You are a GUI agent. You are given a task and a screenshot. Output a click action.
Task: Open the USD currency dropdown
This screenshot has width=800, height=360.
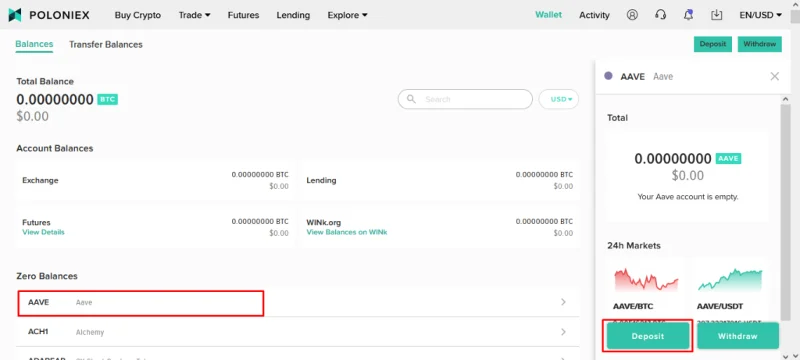click(x=559, y=99)
